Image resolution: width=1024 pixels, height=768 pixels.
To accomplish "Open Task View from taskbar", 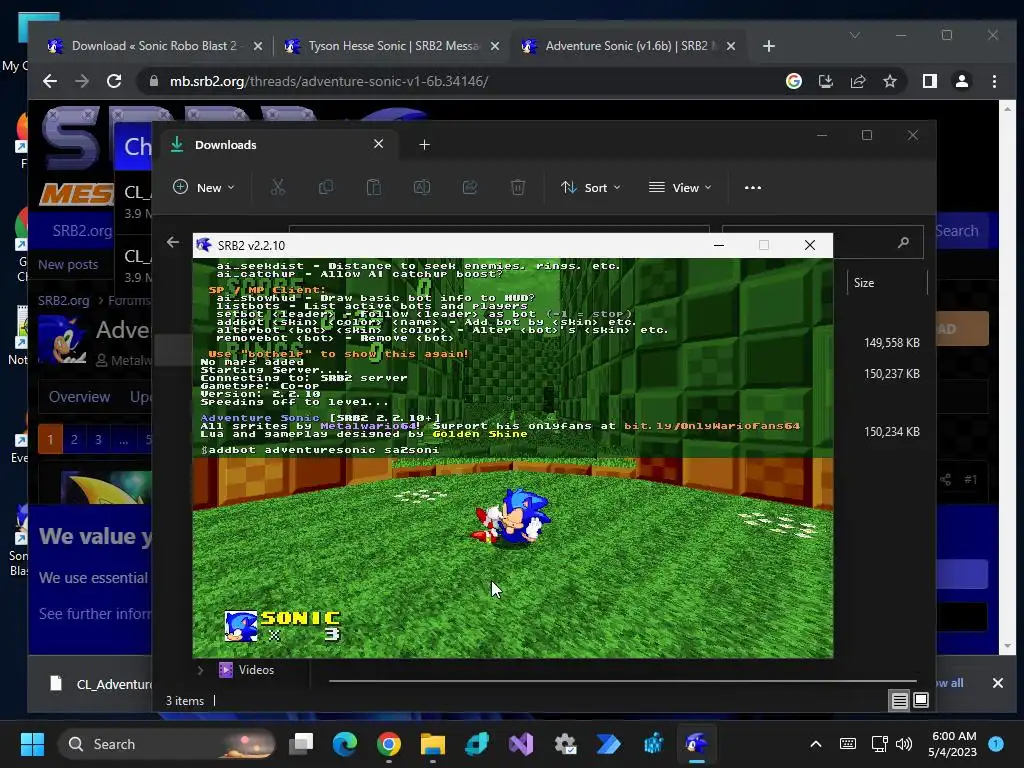I will [x=302, y=744].
